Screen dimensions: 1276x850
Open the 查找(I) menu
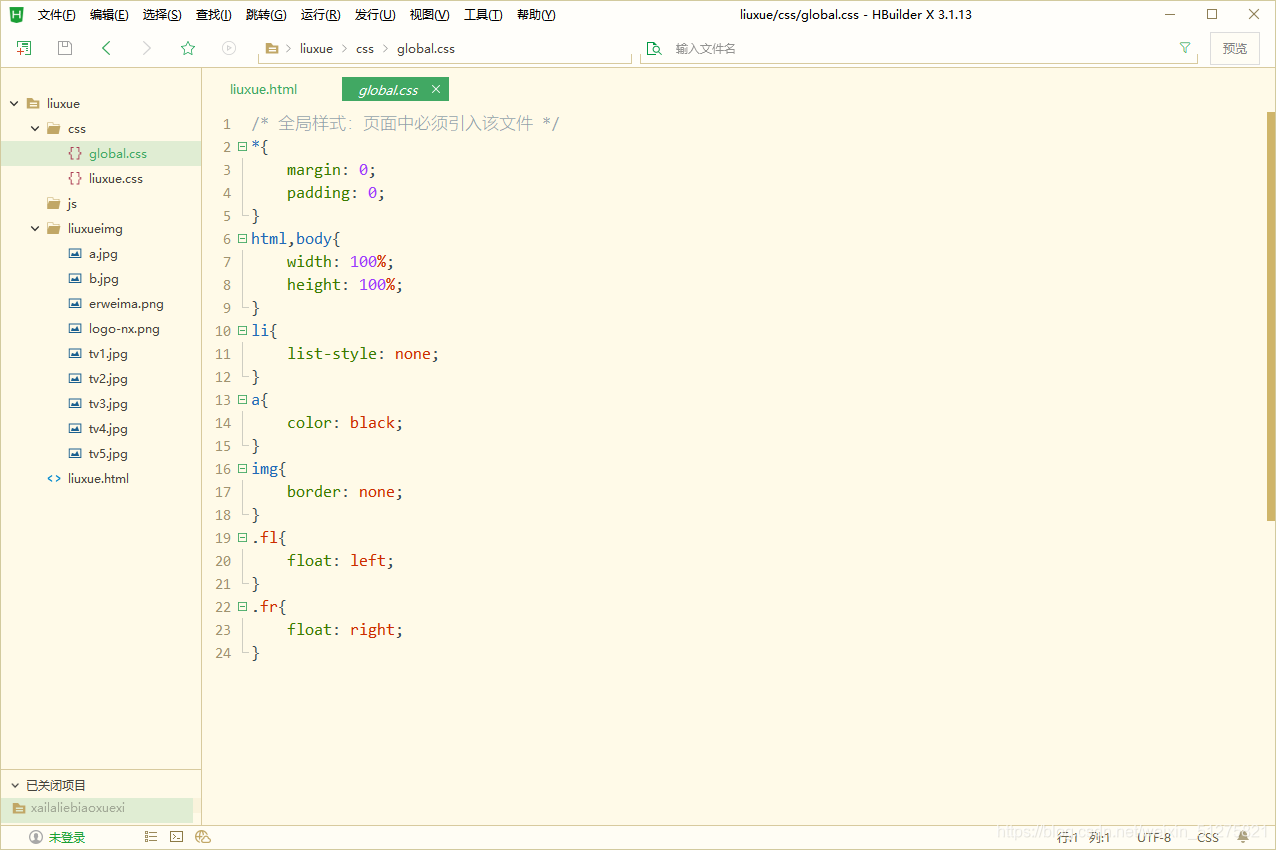pos(213,15)
